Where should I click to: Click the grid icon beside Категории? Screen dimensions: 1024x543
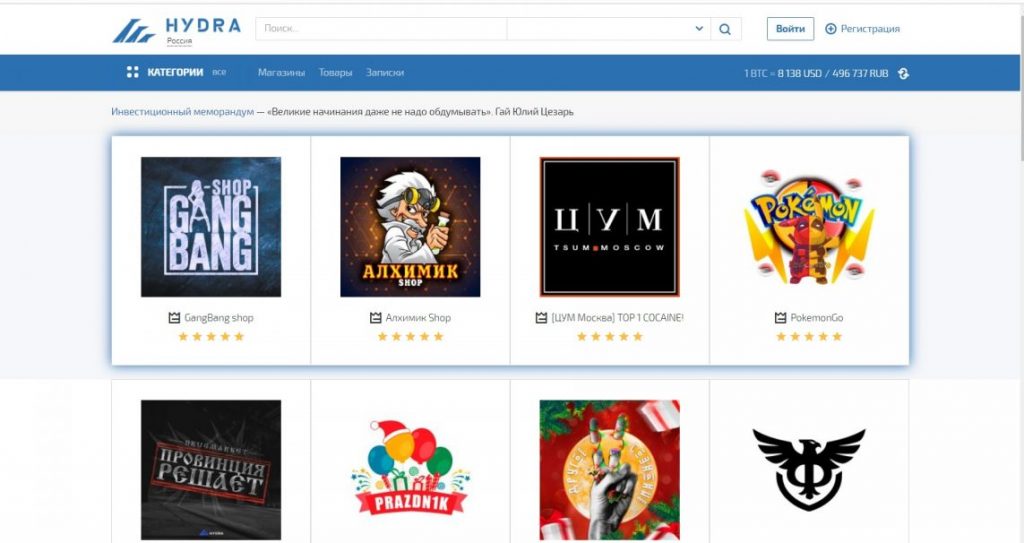(x=133, y=72)
